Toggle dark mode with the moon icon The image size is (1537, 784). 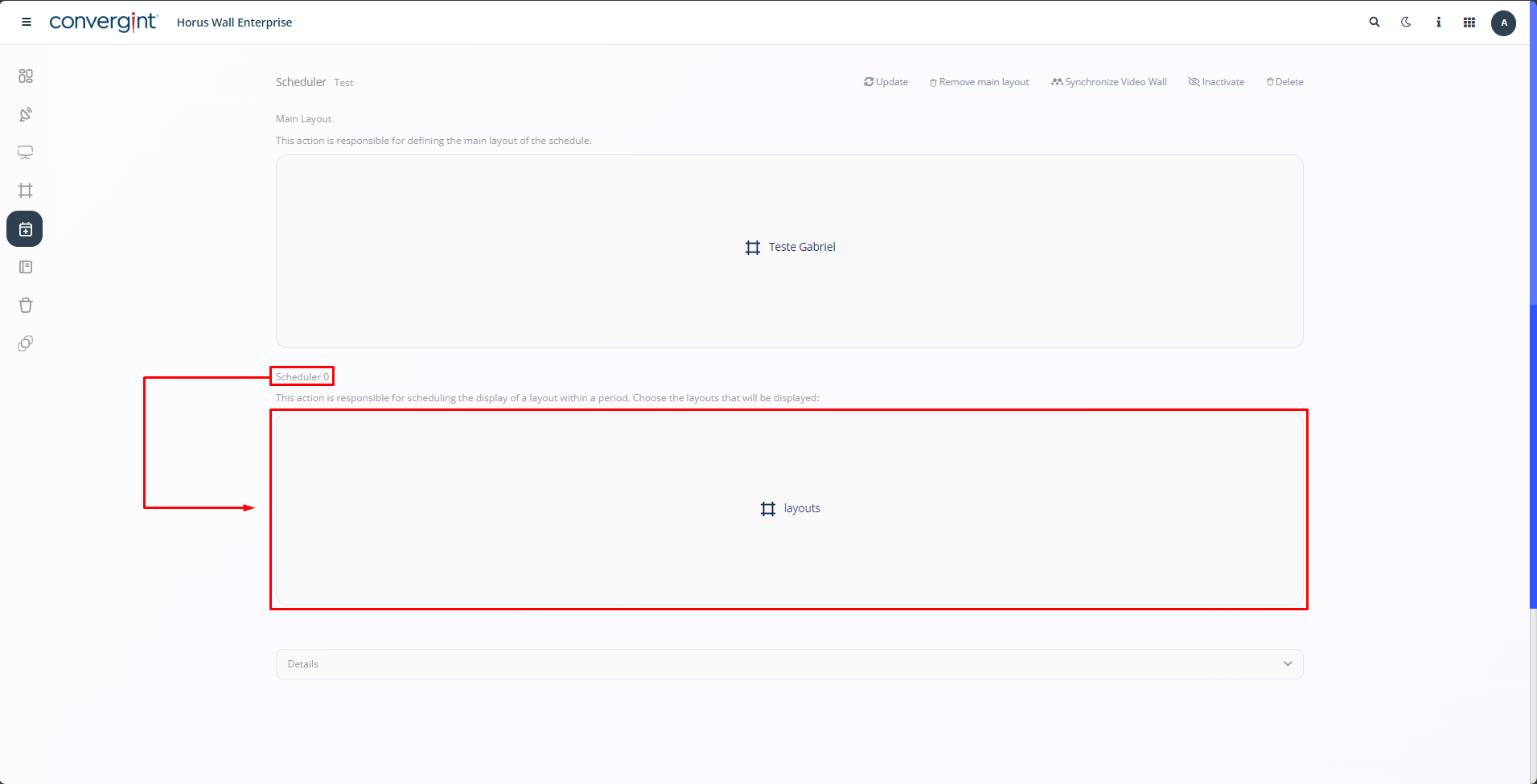[1406, 23]
